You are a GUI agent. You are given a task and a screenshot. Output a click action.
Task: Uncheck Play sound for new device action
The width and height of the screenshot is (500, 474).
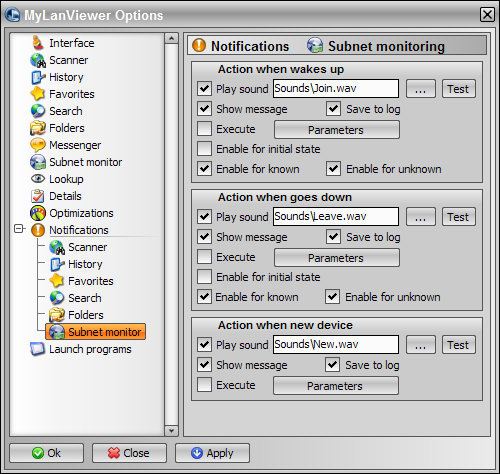(204, 345)
